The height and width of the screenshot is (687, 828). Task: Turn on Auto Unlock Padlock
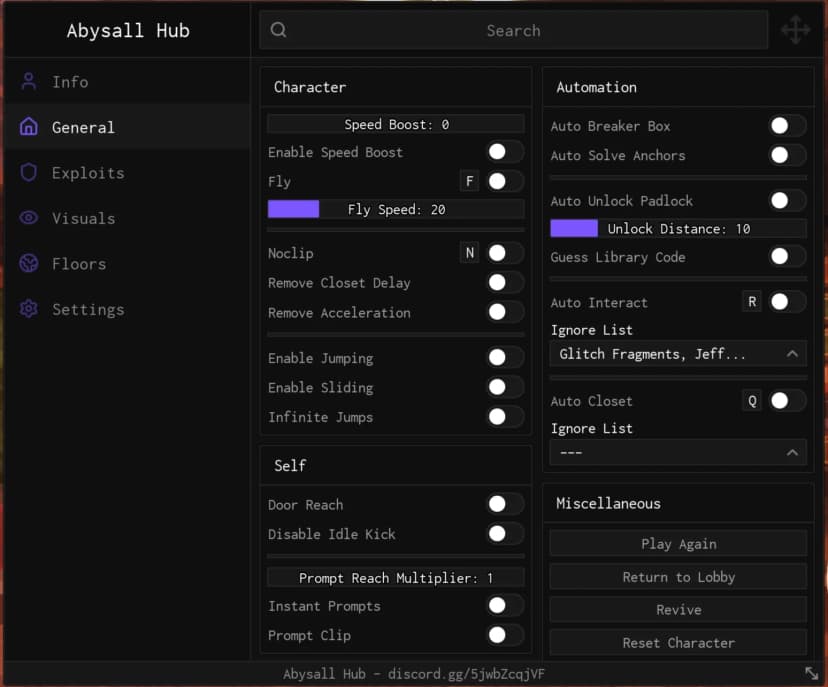point(788,201)
